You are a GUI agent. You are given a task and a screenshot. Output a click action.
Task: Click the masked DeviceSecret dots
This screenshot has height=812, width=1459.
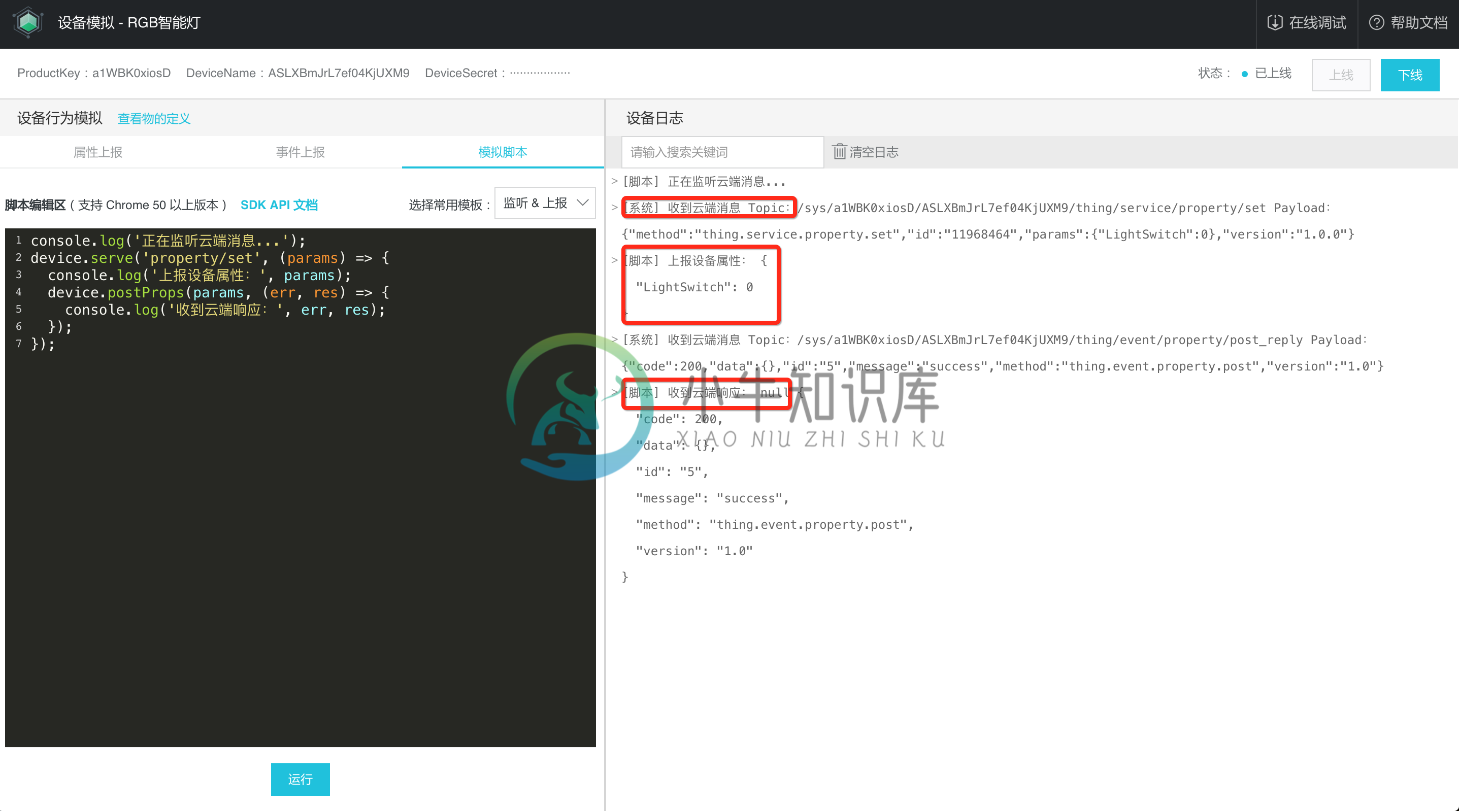click(540, 73)
